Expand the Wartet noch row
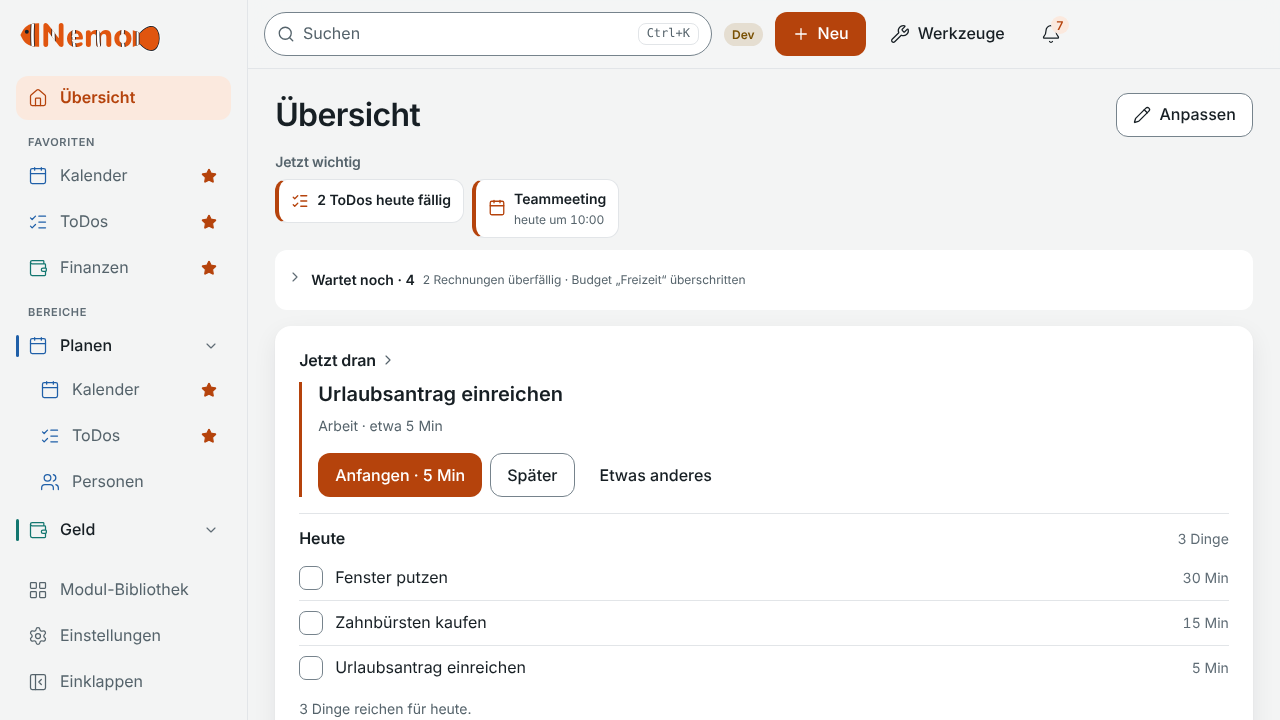The image size is (1280, 720). 764,280
